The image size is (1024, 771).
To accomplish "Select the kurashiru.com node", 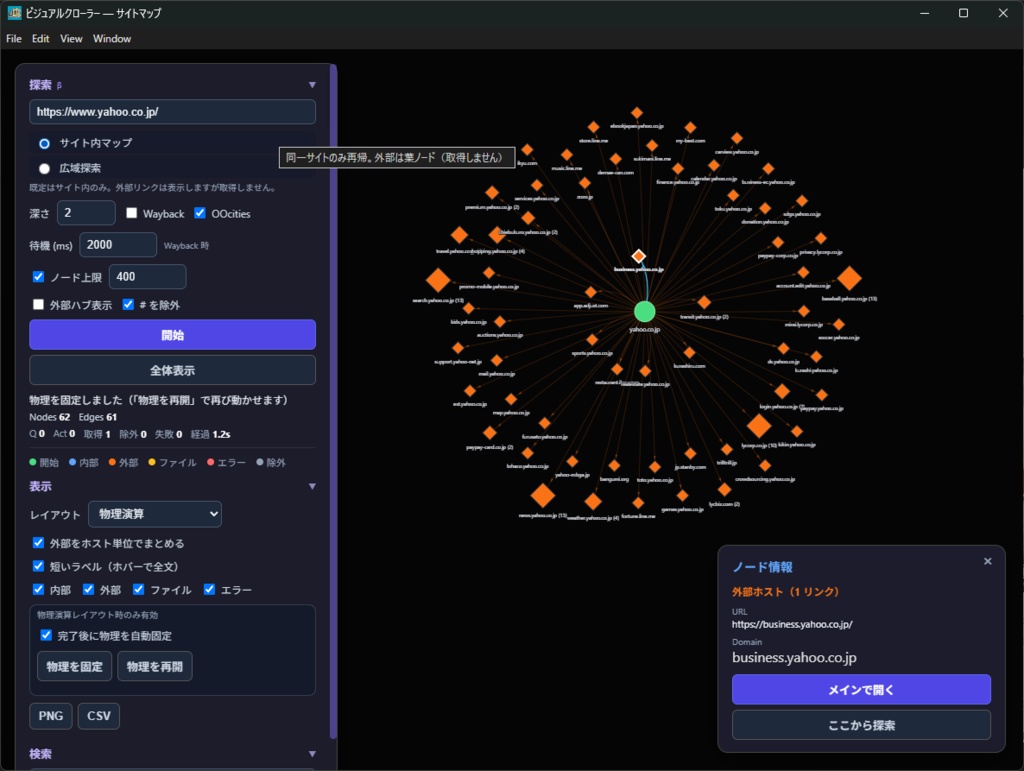I will 689,353.
